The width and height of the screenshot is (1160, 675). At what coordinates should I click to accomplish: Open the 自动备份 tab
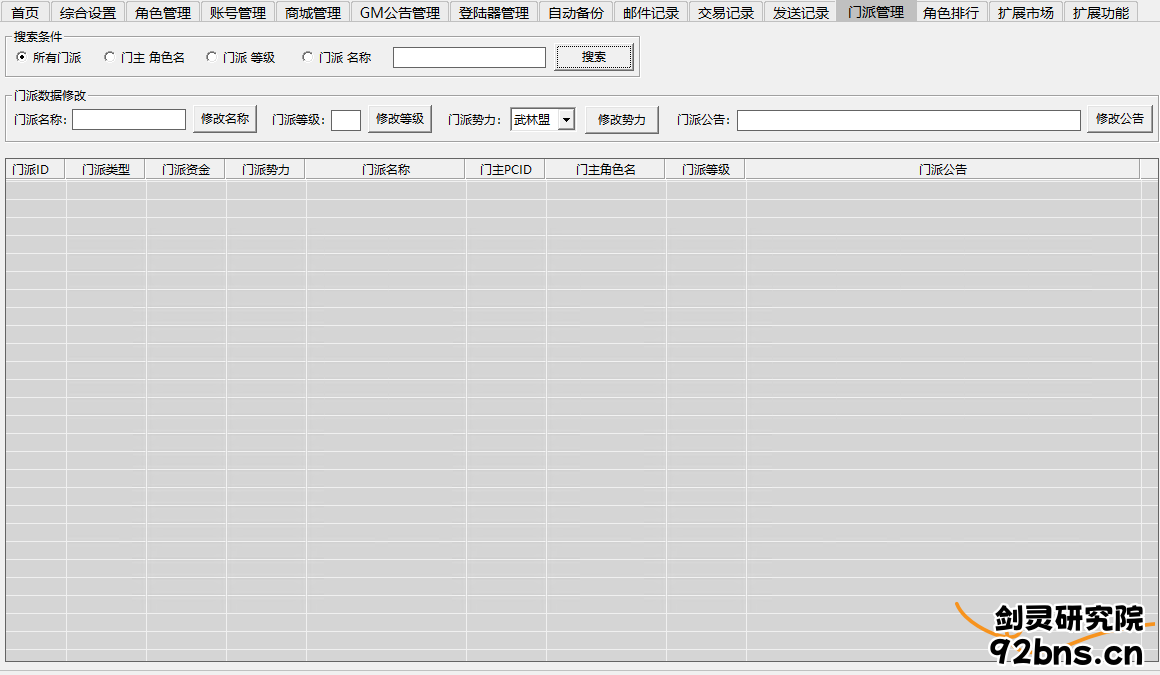576,13
